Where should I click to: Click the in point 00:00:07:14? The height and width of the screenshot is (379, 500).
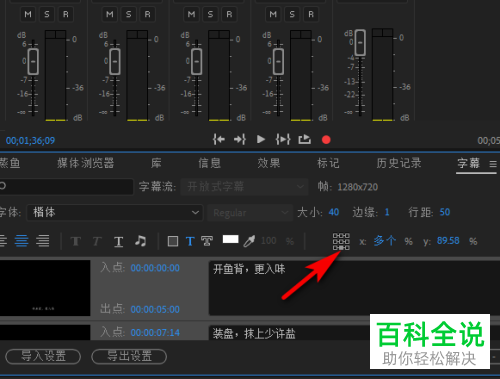click(155, 333)
